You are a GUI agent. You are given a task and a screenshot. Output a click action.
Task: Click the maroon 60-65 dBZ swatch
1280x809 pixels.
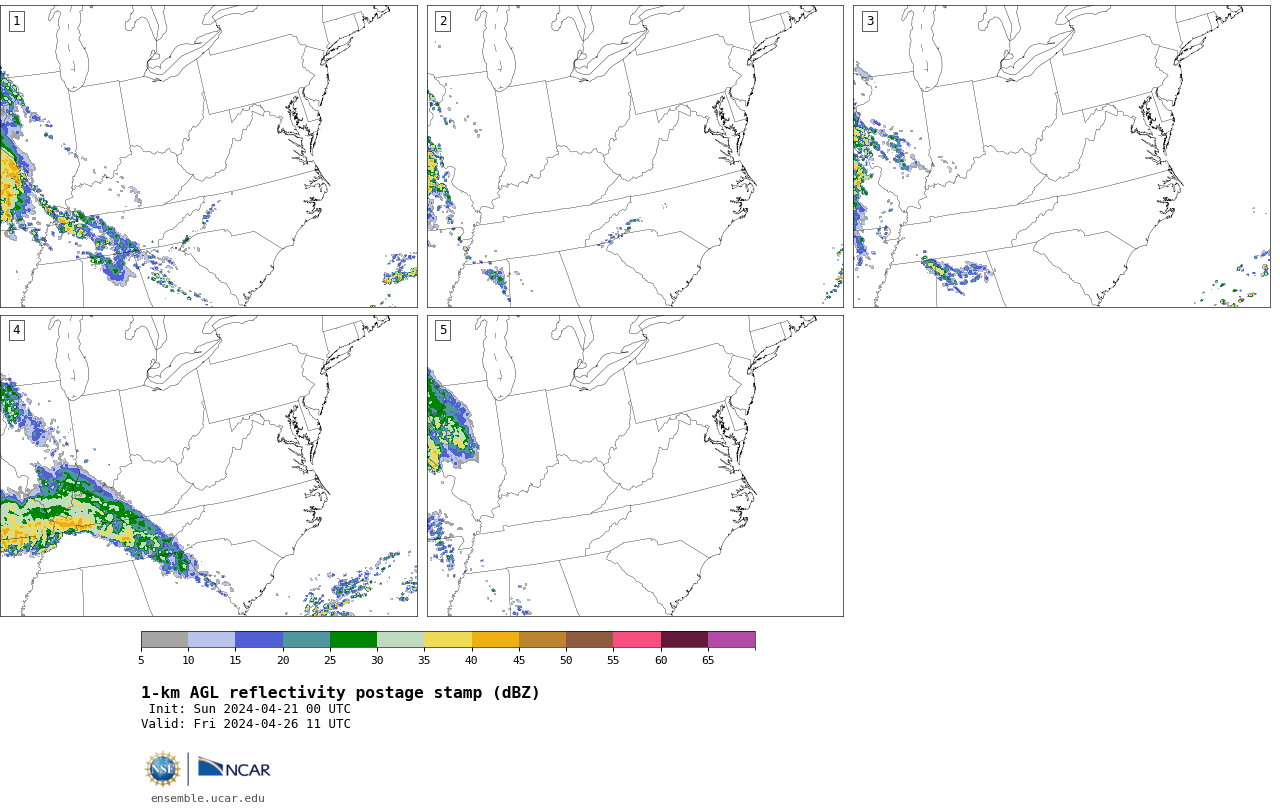tap(684, 640)
